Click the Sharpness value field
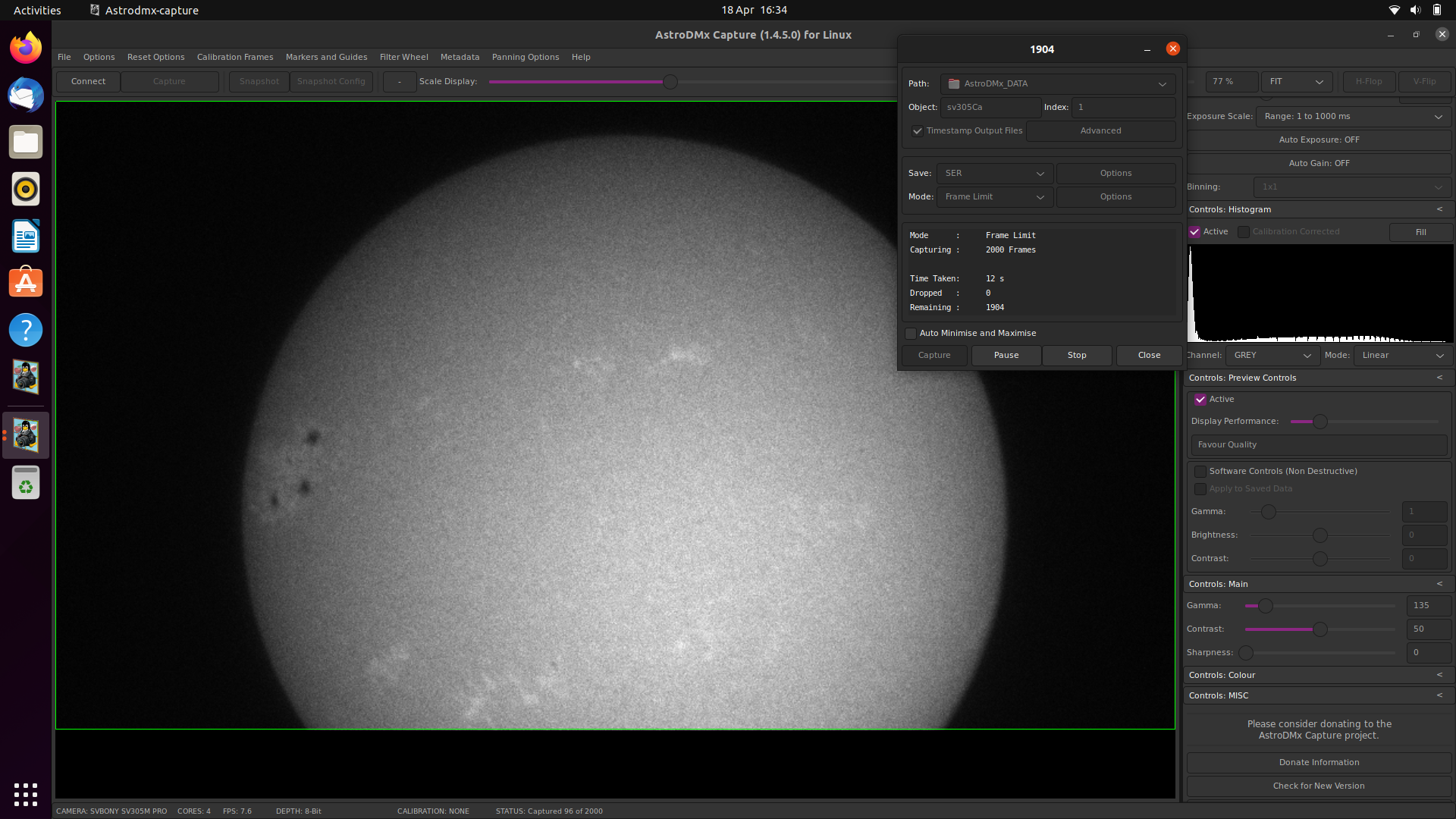Image resolution: width=1456 pixels, height=819 pixels. pos(1429,653)
